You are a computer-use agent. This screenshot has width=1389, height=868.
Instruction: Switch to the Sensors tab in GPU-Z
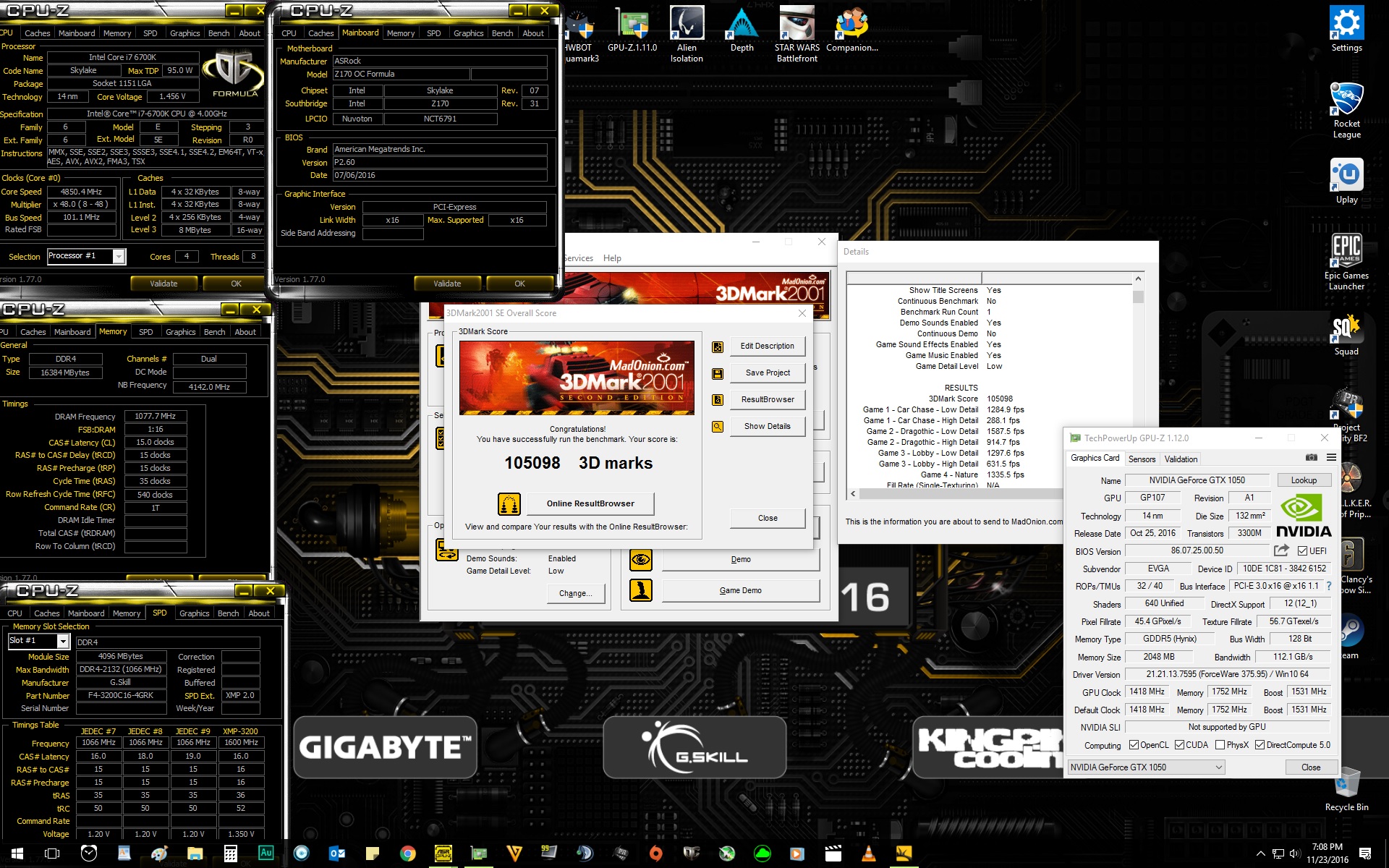[x=1142, y=459]
